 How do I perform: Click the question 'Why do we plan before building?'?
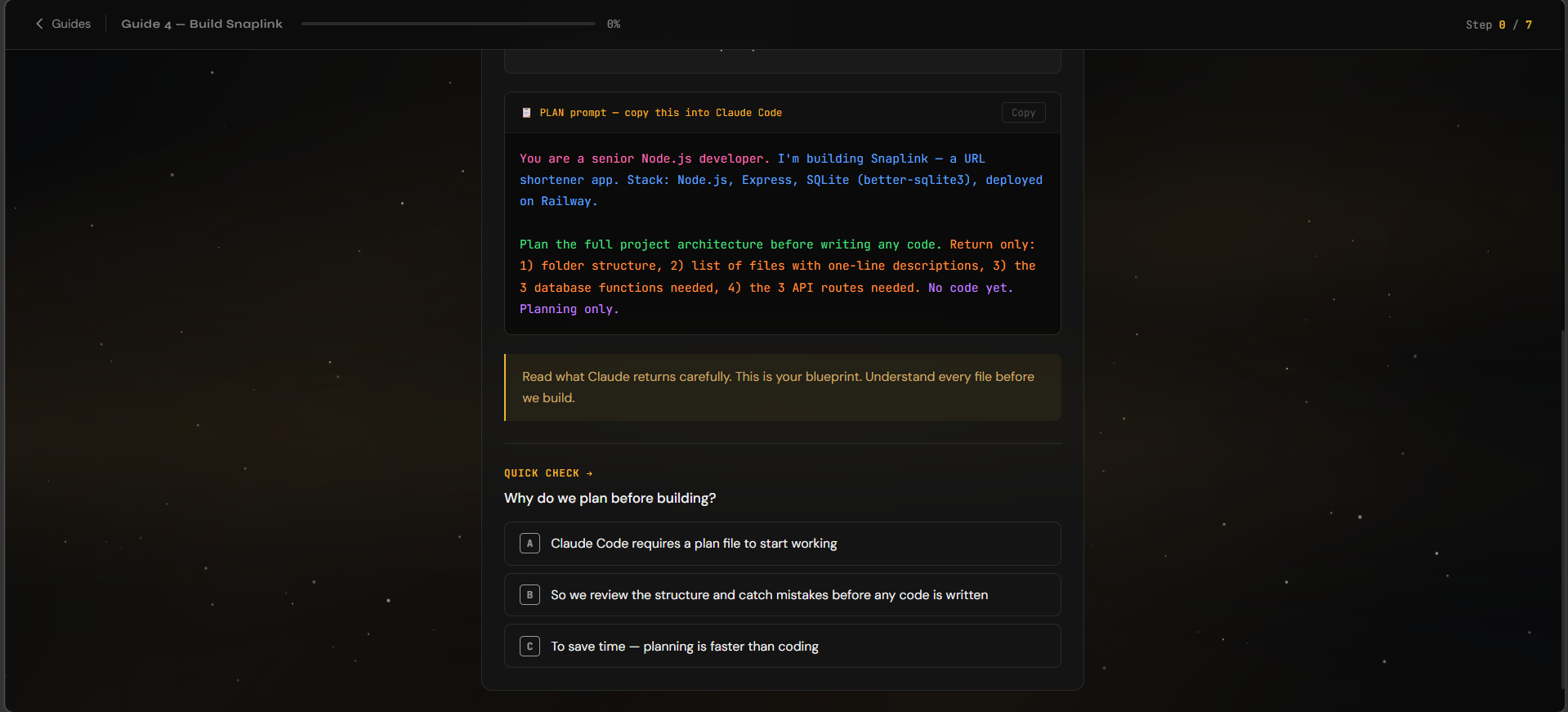[x=610, y=498]
